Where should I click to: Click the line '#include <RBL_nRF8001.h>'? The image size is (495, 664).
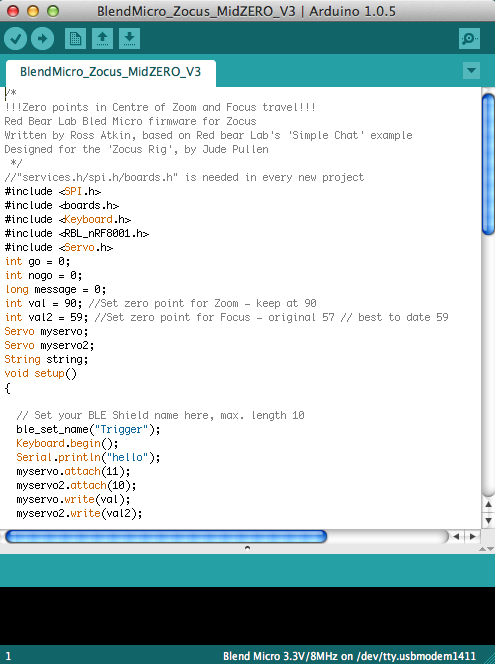[x=77, y=233]
